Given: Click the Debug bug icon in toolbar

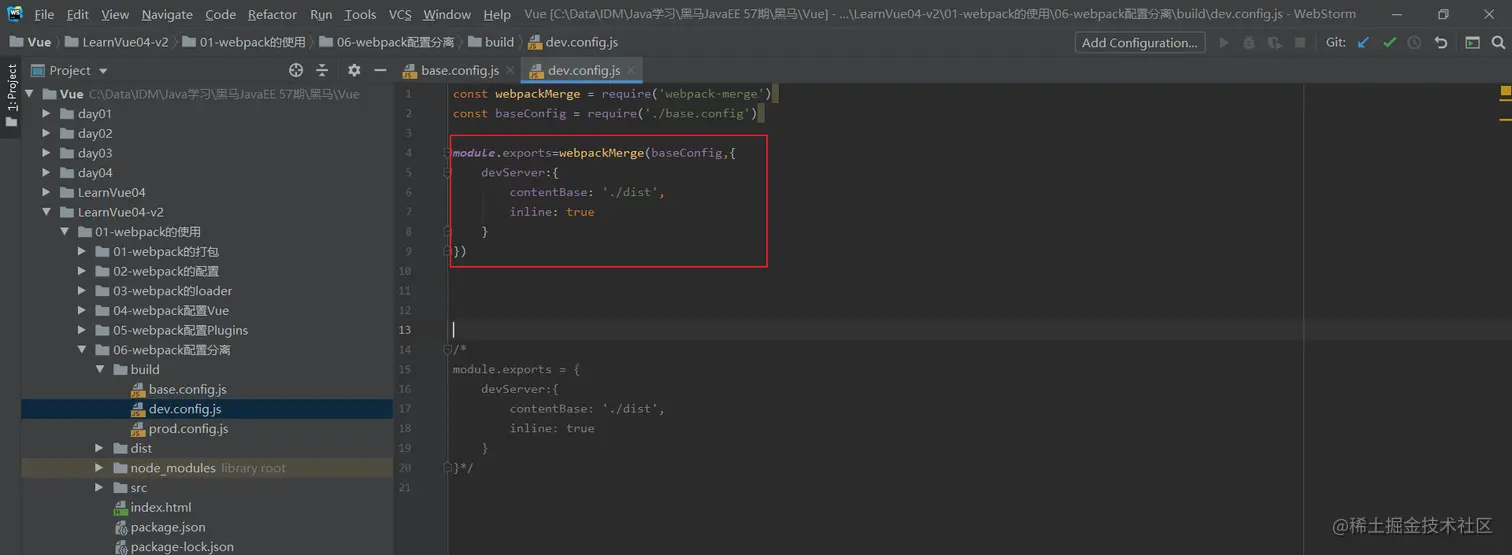Looking at the screenshot, I should [1249, 43].
